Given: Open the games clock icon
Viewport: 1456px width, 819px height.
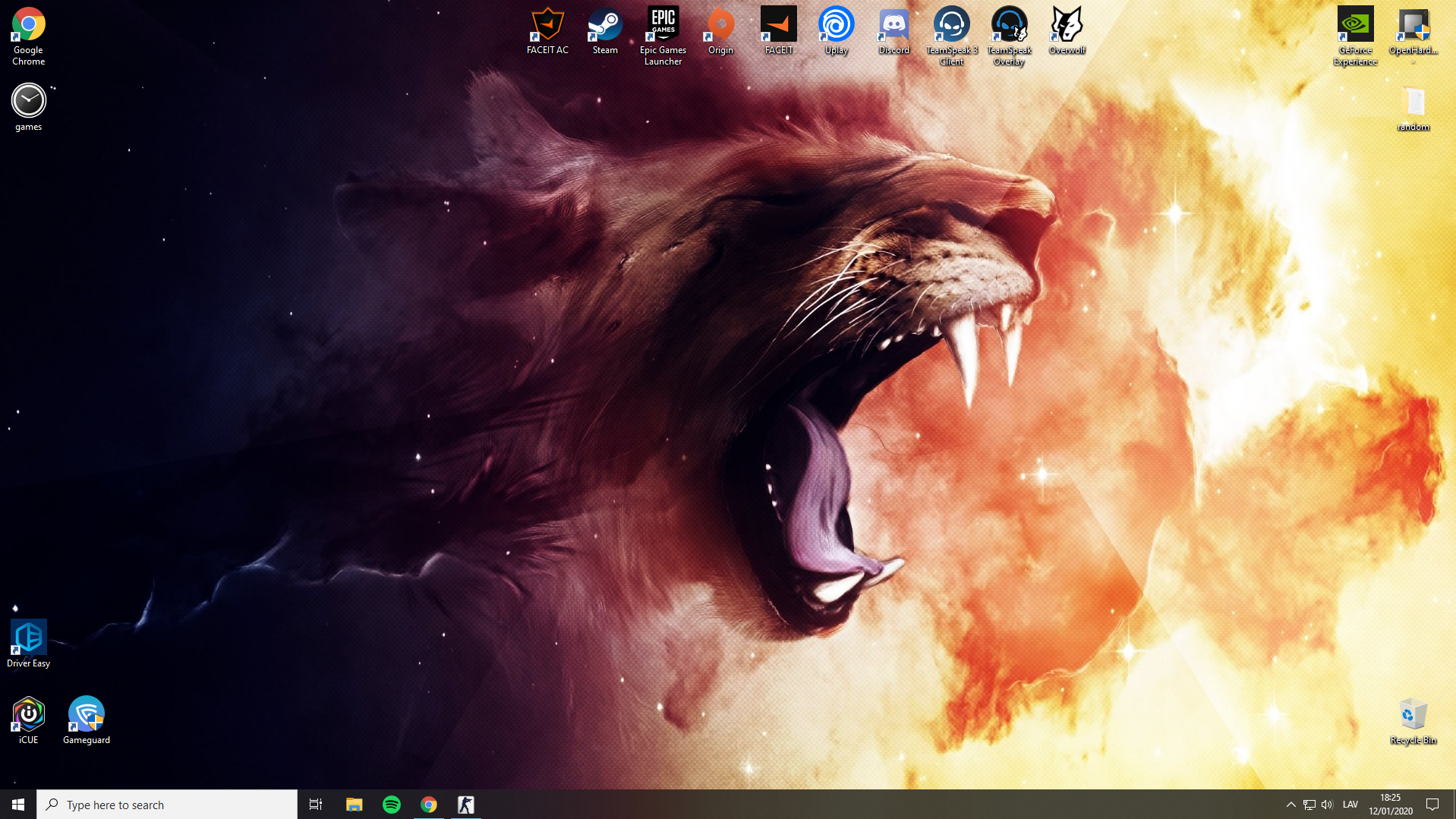Looking at the screenshot, I should point(28,107).
